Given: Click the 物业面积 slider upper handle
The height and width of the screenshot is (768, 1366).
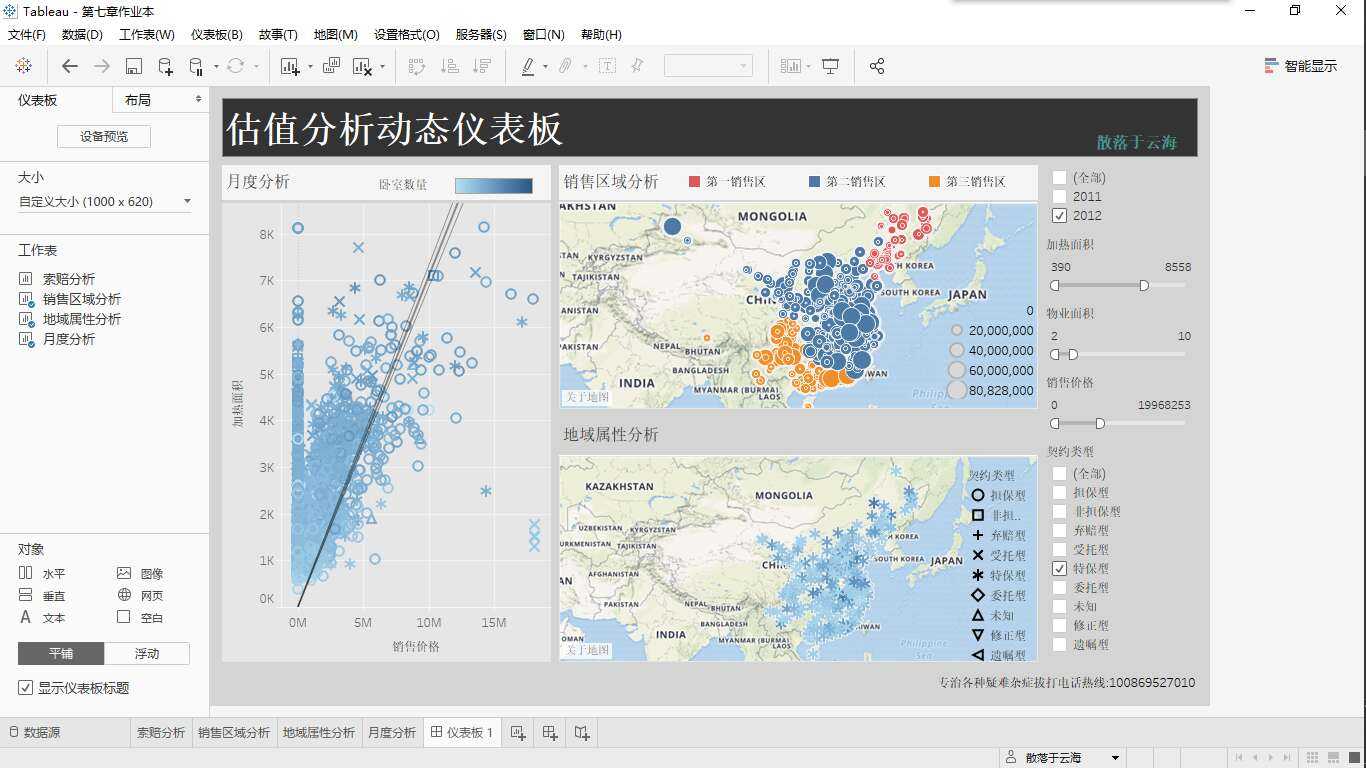Looking at the screenshot, I should point(1073,354).
